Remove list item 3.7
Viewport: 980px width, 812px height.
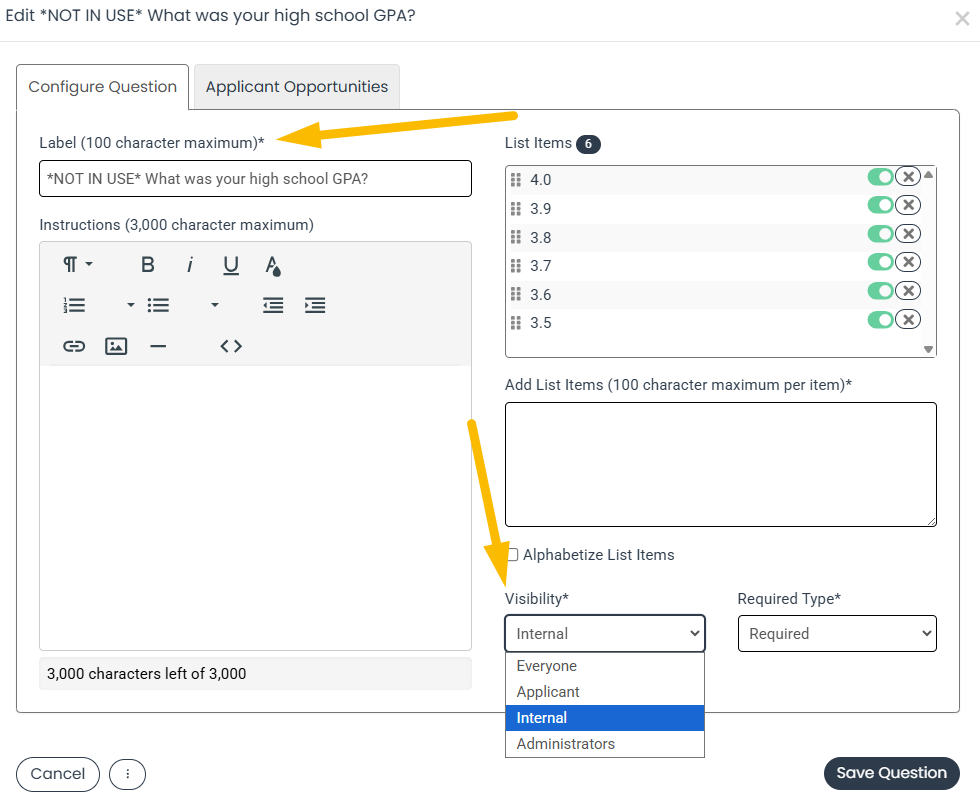coord(908,262)
